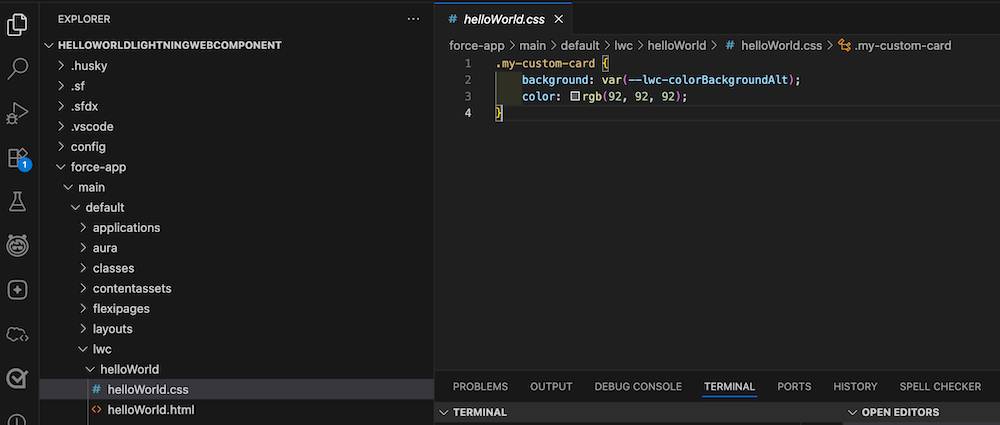Screen dimensions: 1000x425
Task: Open helloWorld.html from the file tree
Action: click(x=237, y=410)
